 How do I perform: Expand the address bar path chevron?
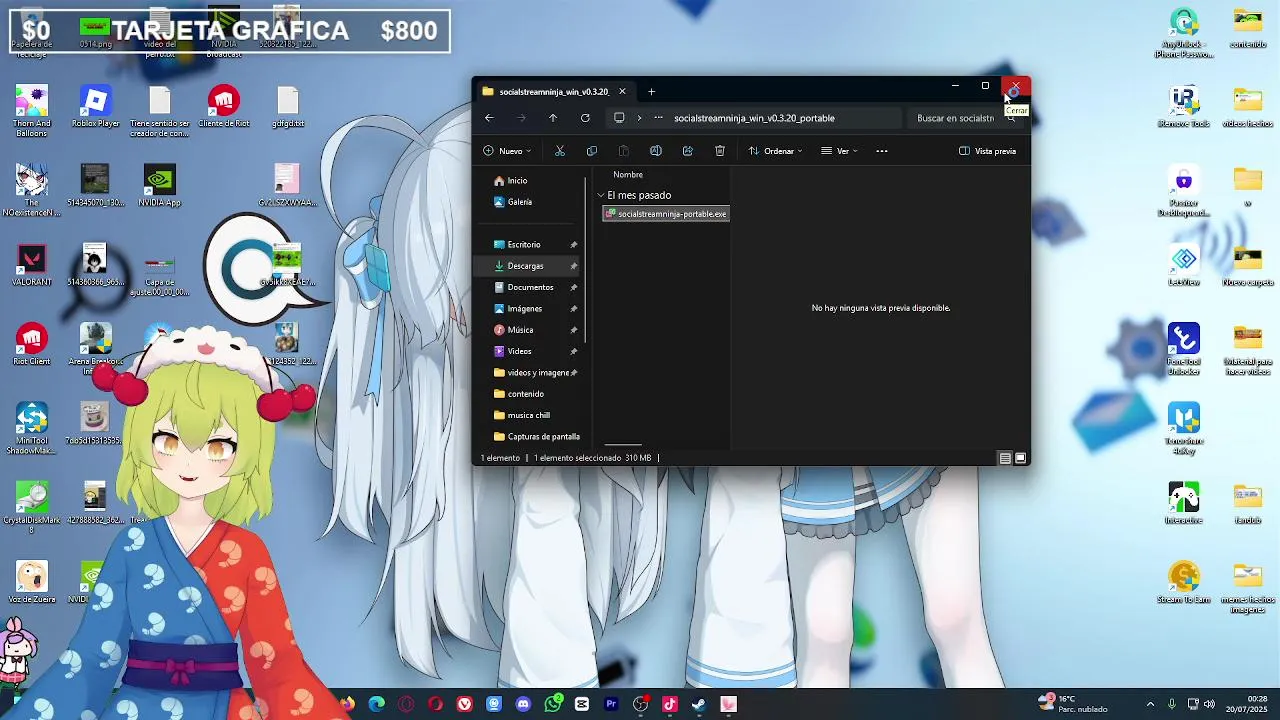click(x=639, y=118)
